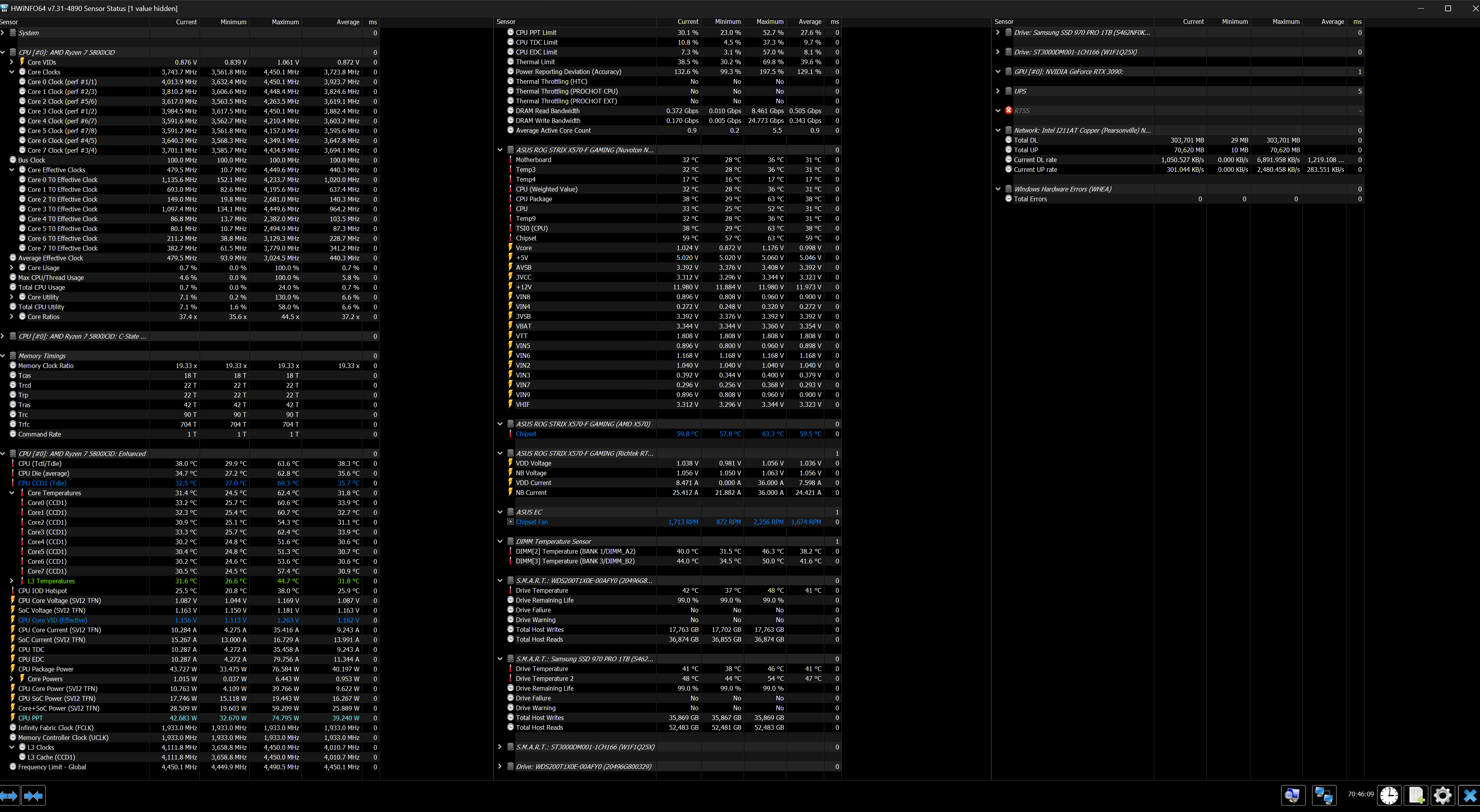Click the lightning icon next to Vcore
This screenshot has width=1480, height=812.
510,248
